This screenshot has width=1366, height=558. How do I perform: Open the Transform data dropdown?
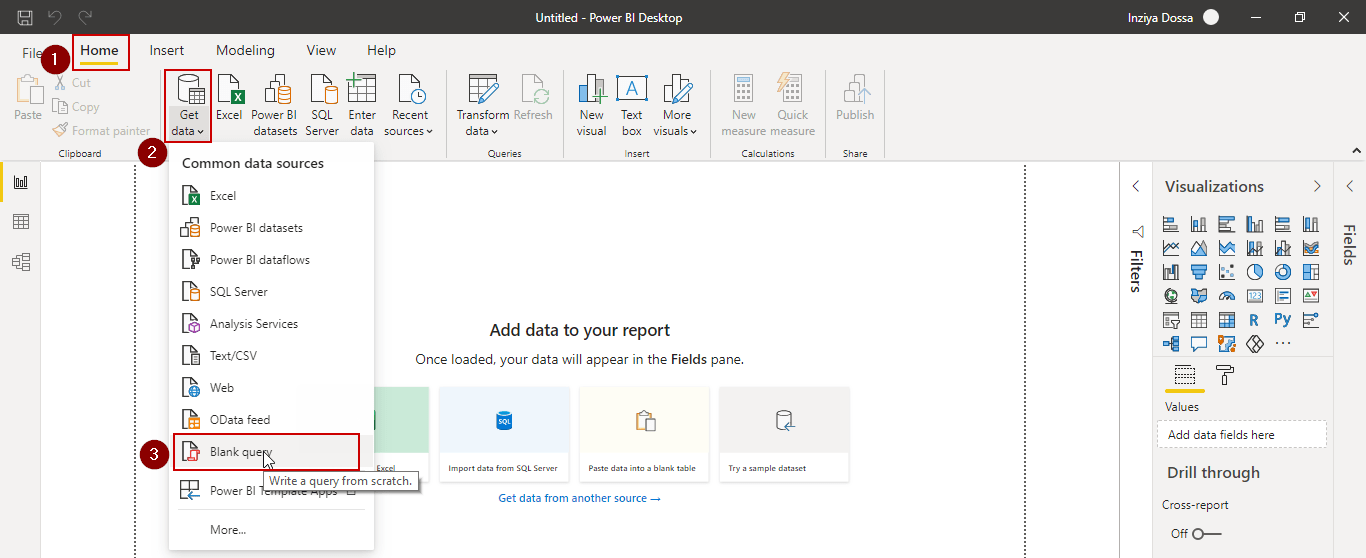[483, 105]
